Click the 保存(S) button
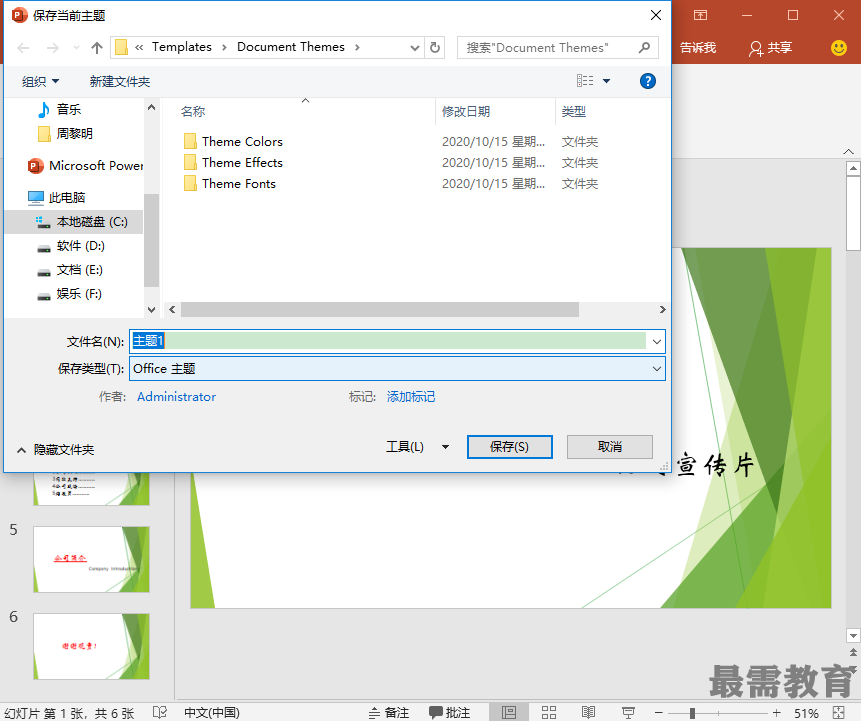 click(x=510, y=447)
